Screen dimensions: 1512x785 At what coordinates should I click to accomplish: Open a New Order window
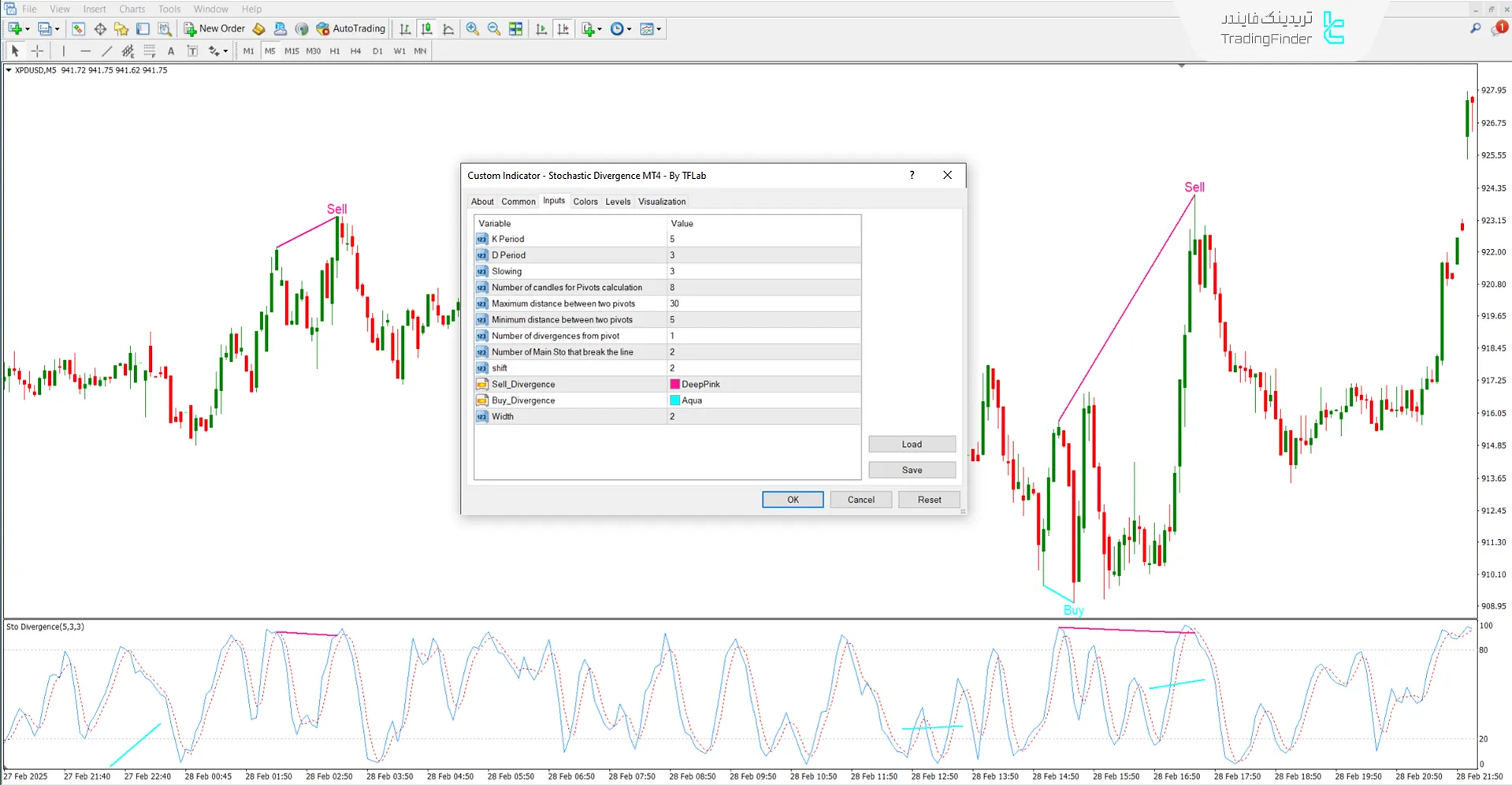click(214, 28)
